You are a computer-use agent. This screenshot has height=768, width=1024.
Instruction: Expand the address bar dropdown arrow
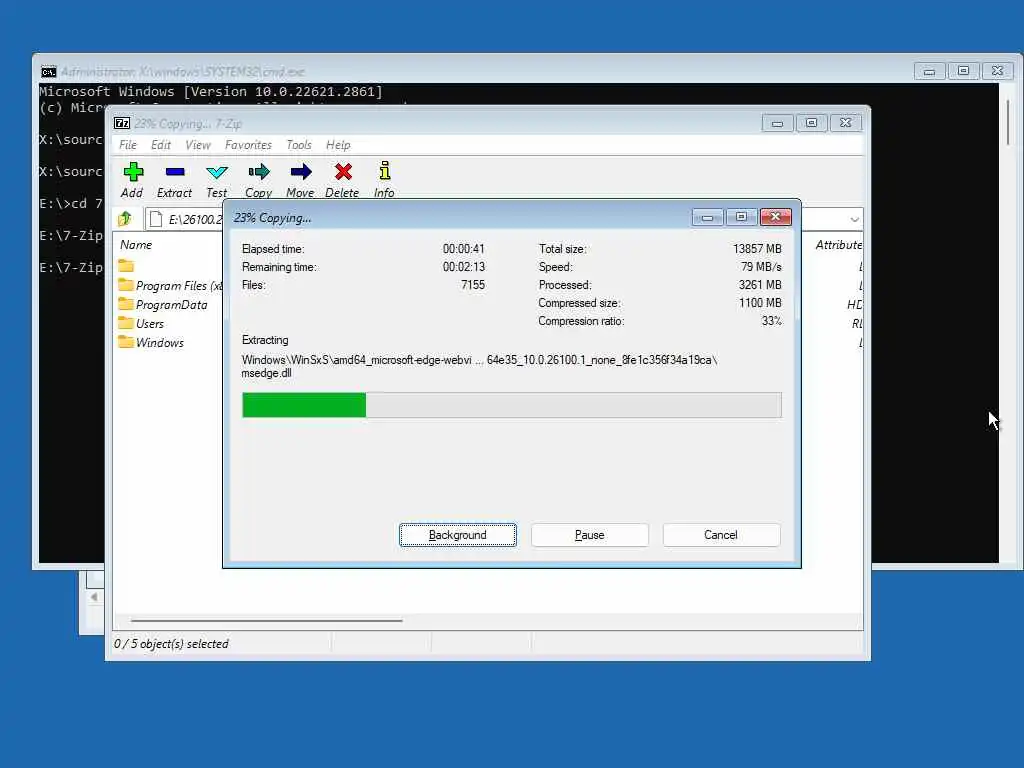point(854,219)
